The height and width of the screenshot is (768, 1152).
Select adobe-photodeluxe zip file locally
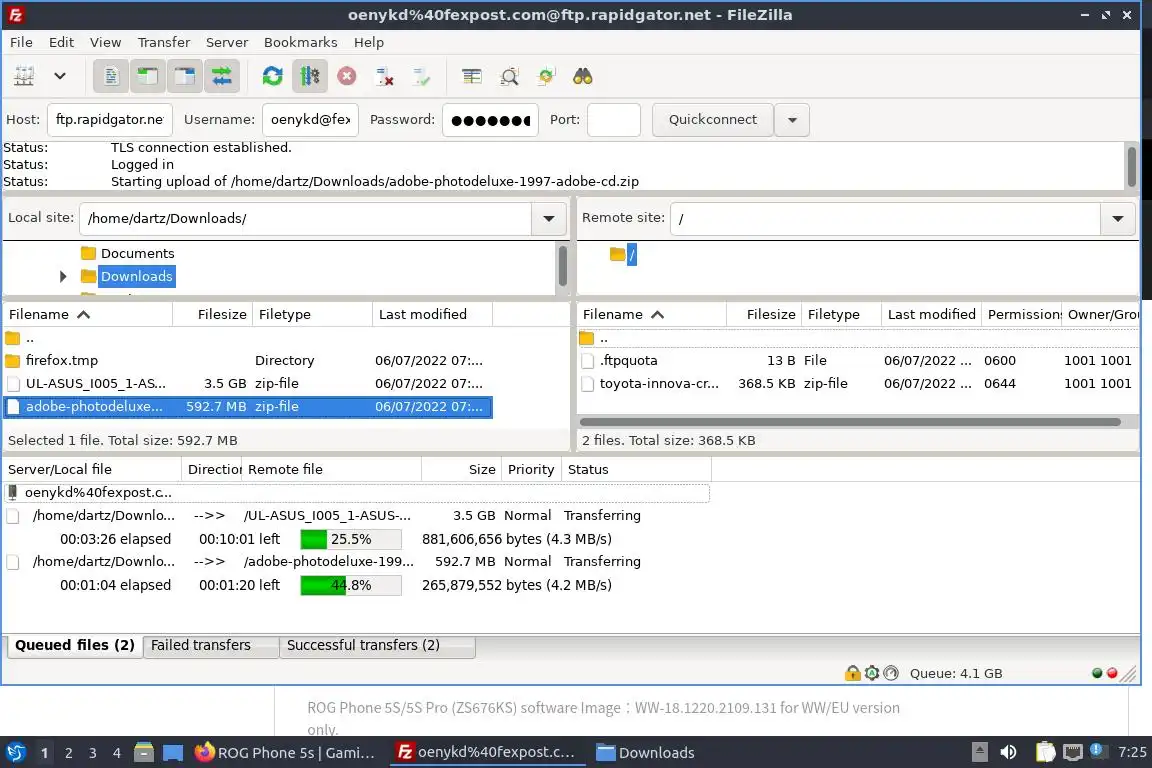pos(248,406)
